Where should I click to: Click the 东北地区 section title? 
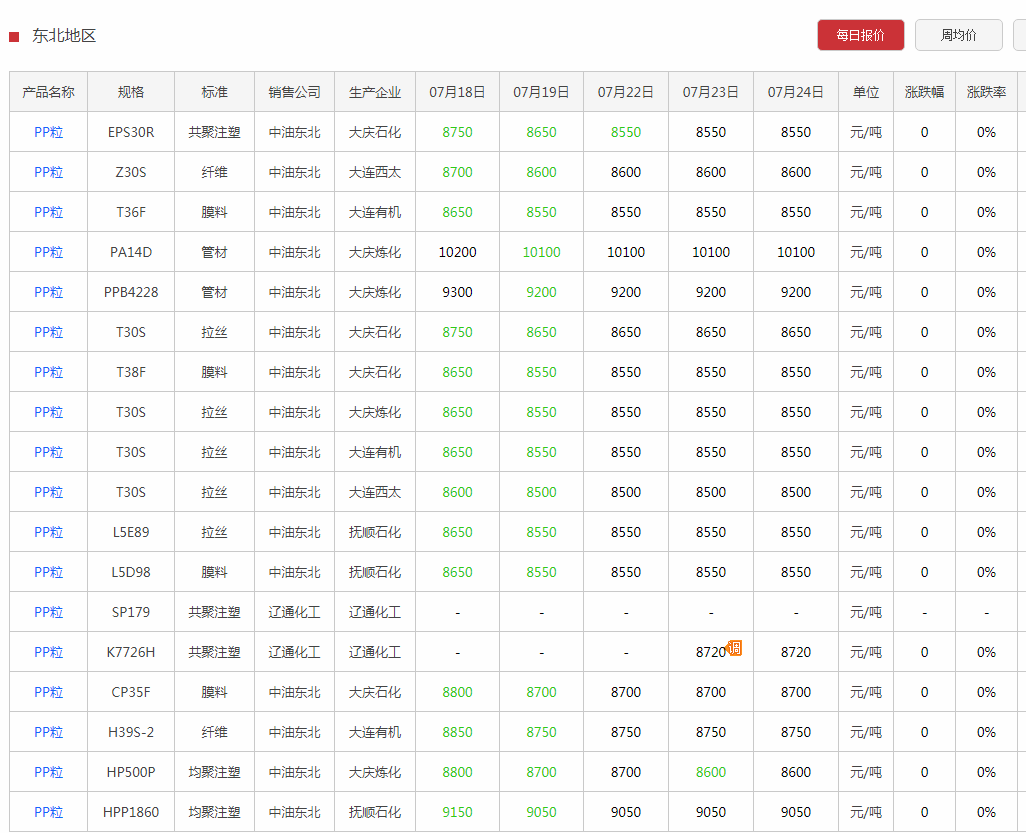pyautogui.click(x=64, y=36)
